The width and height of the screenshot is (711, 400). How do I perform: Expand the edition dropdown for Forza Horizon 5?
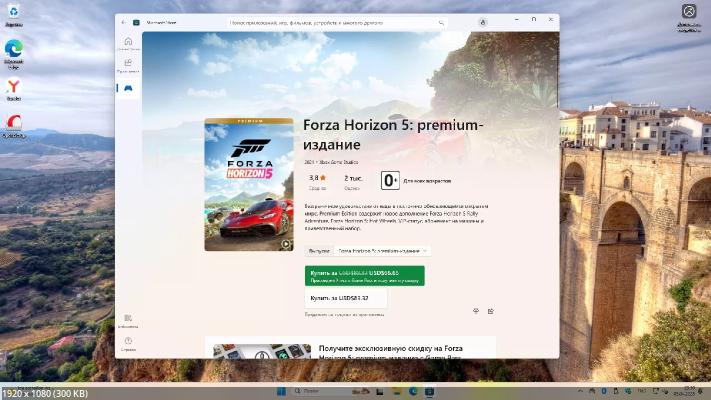pos(382,251)
